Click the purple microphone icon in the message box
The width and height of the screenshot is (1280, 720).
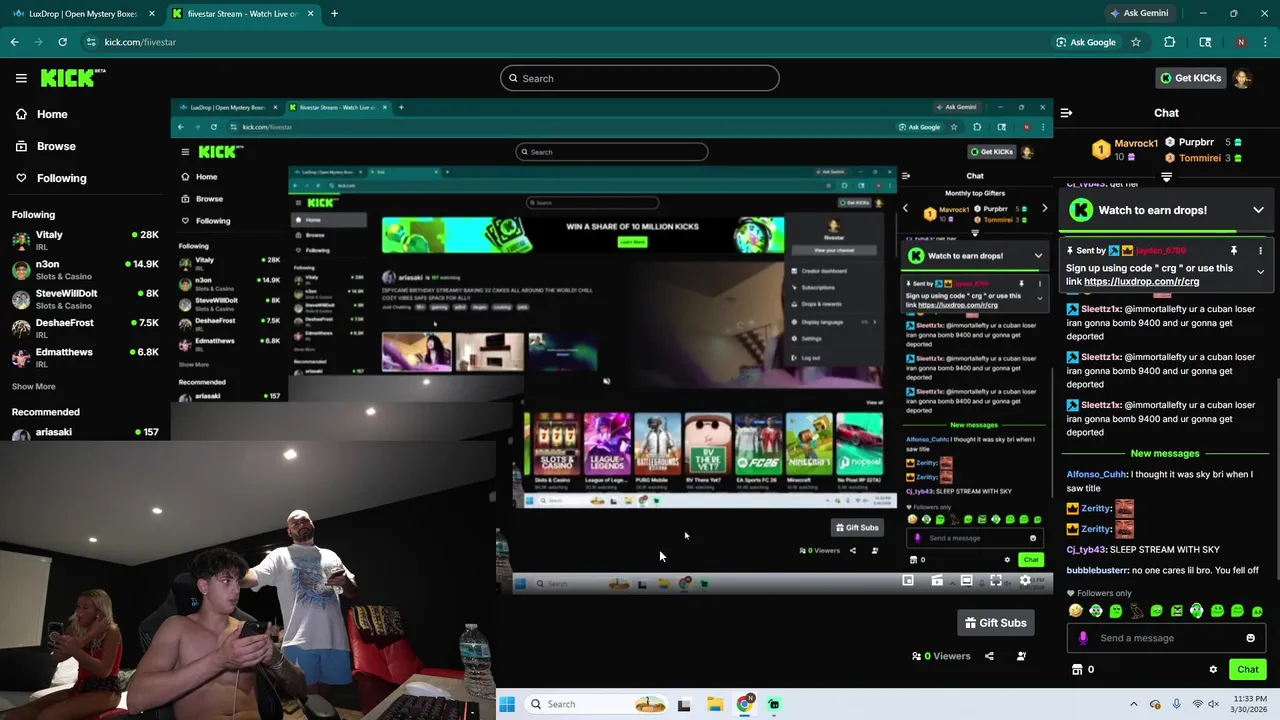pos(1083,638)
